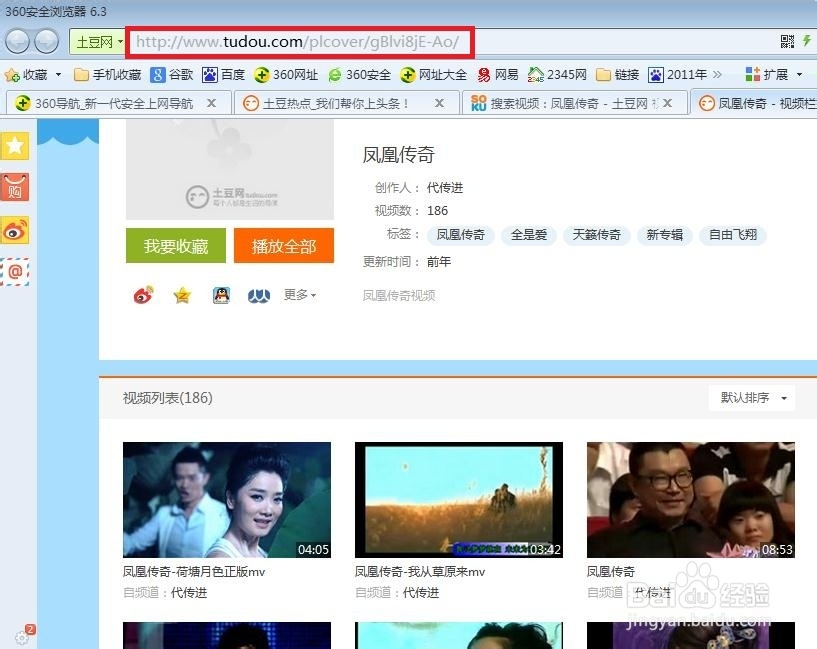Open the 2345网 bookmark

pos(557,75)
